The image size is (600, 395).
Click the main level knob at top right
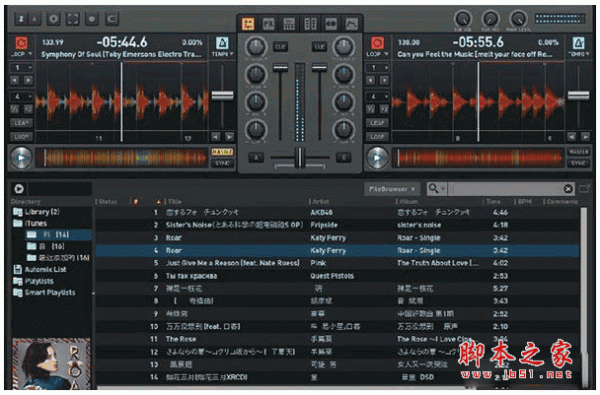coord(518,19)
